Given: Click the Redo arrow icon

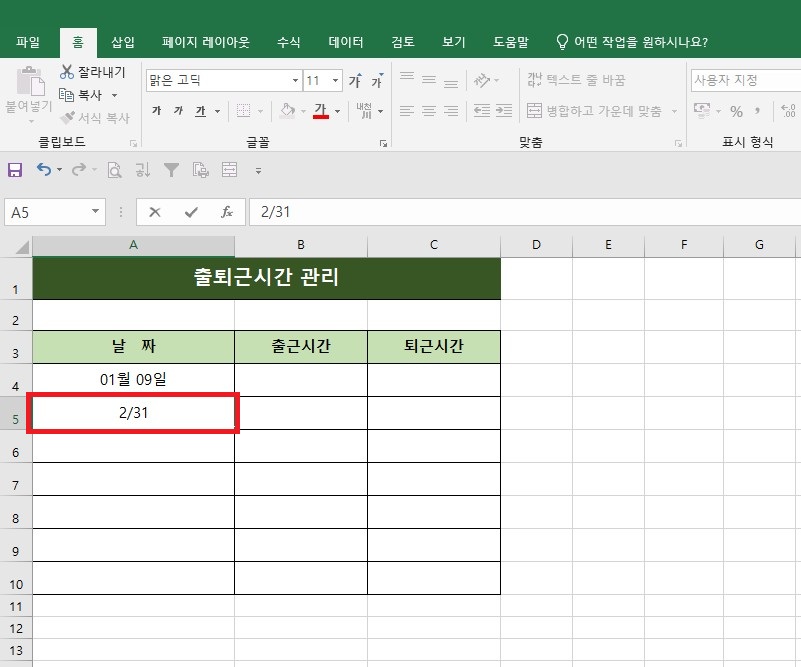Looking at the screenshot, I should point(79,170).
